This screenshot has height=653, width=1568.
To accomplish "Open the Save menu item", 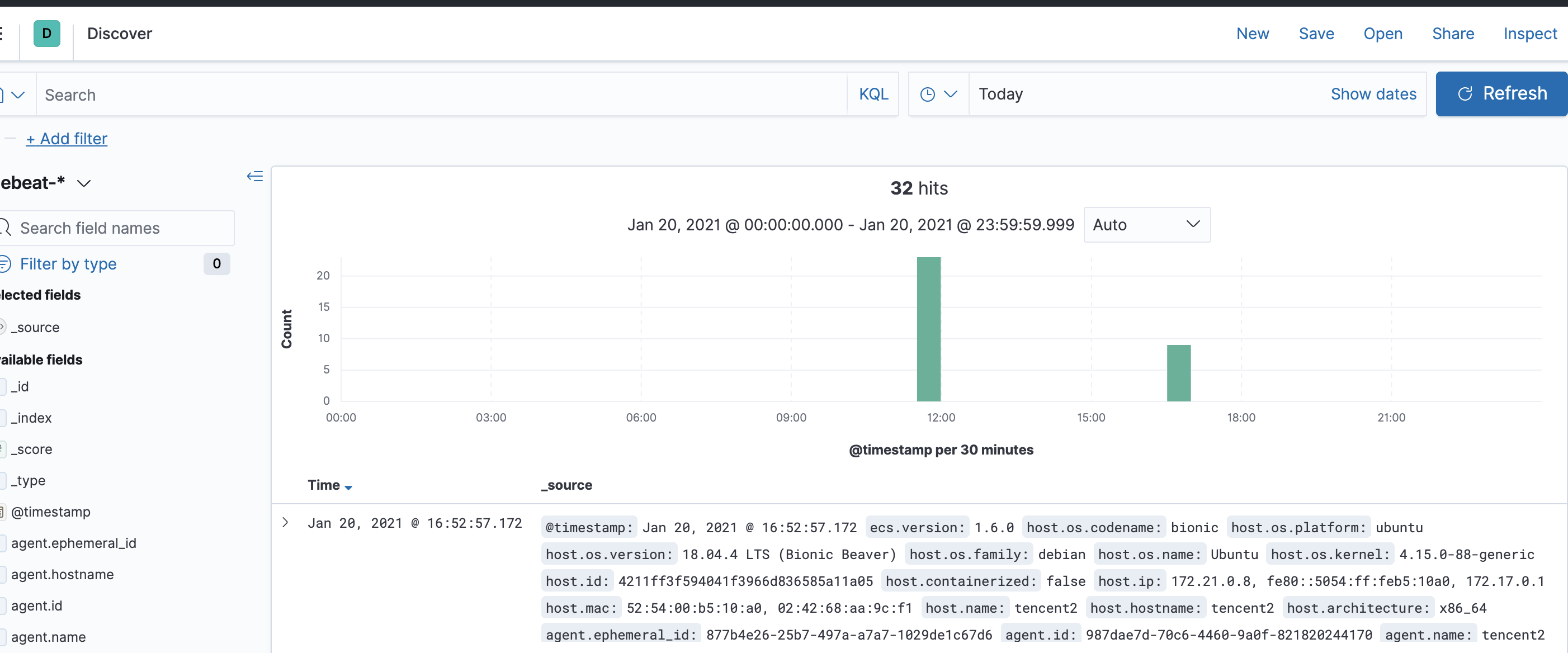I will pos(1316,34).
